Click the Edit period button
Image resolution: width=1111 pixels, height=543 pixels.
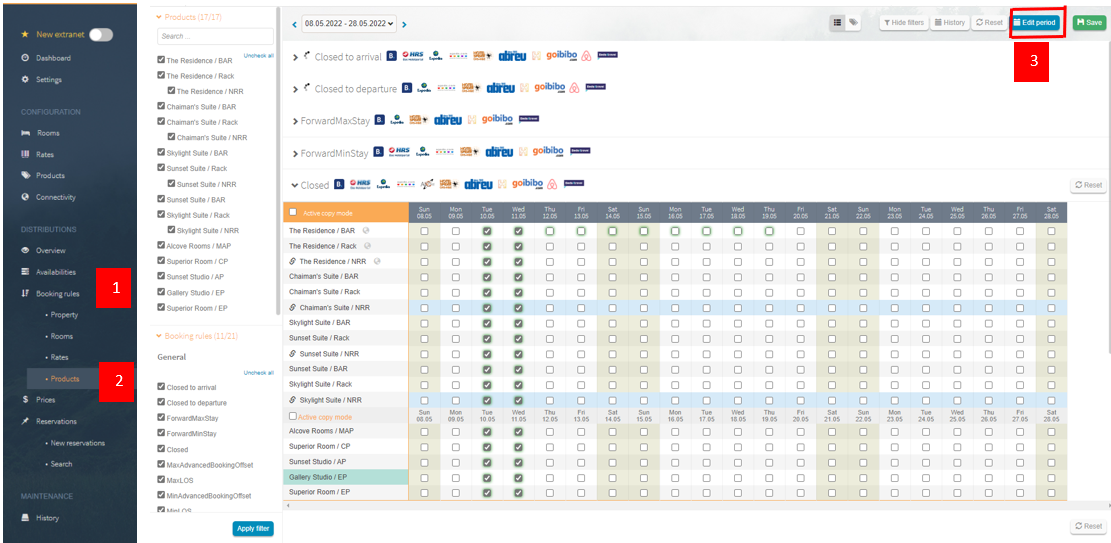pos(1037,22)
